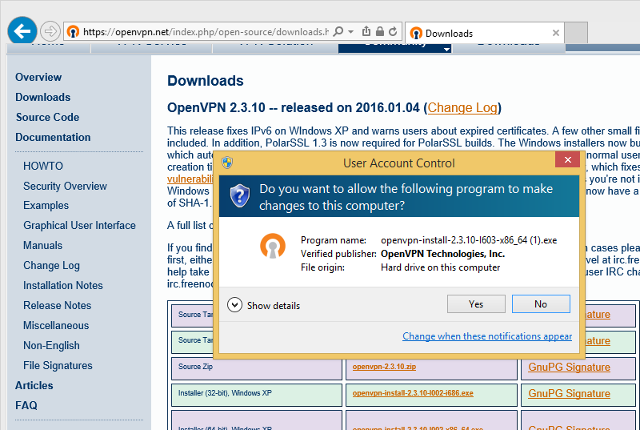Close the Downloads browser tab
This screenshot has width=640, height=430.
point(556,33)
